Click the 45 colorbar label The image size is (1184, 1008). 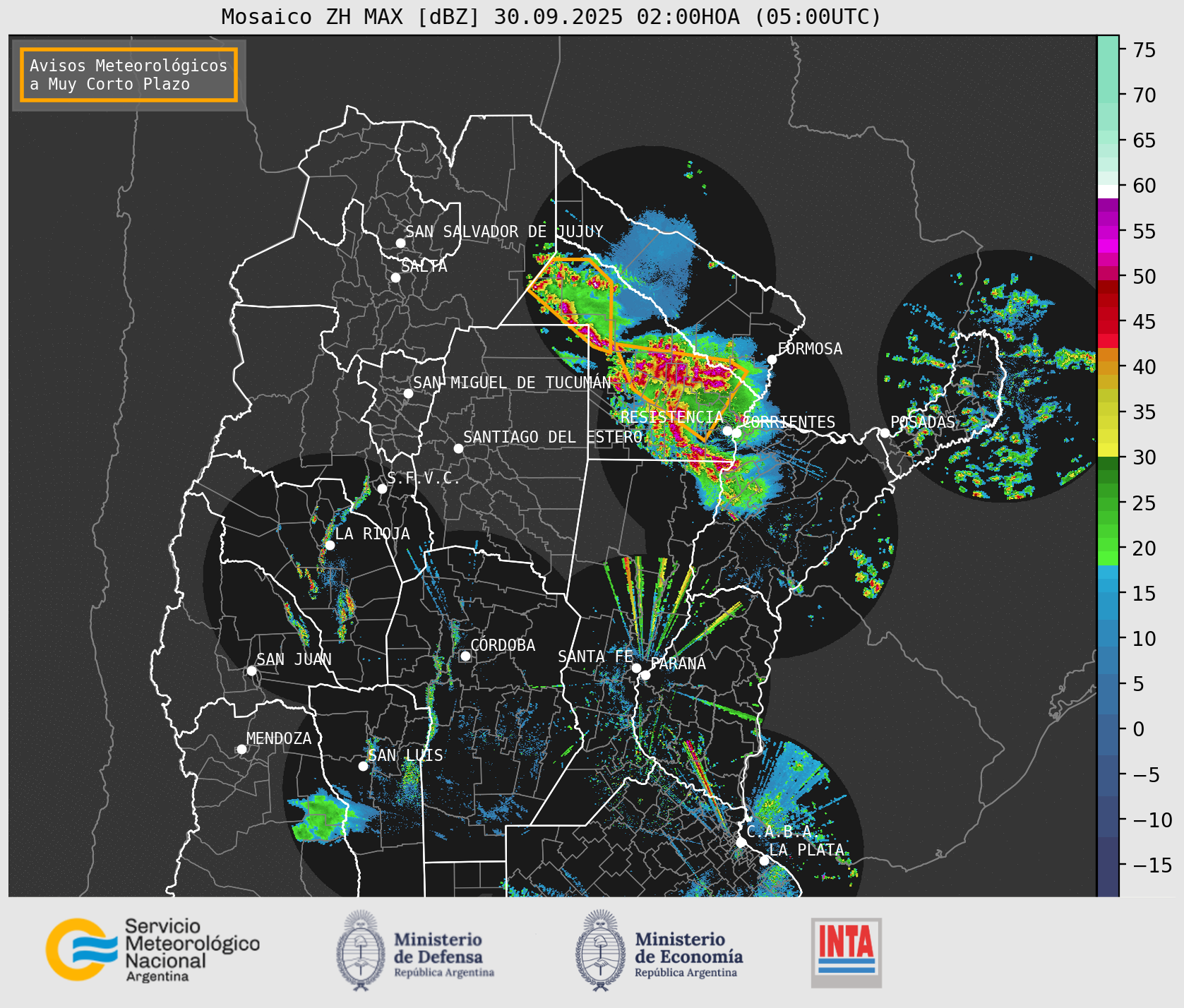click(1144, 322)
